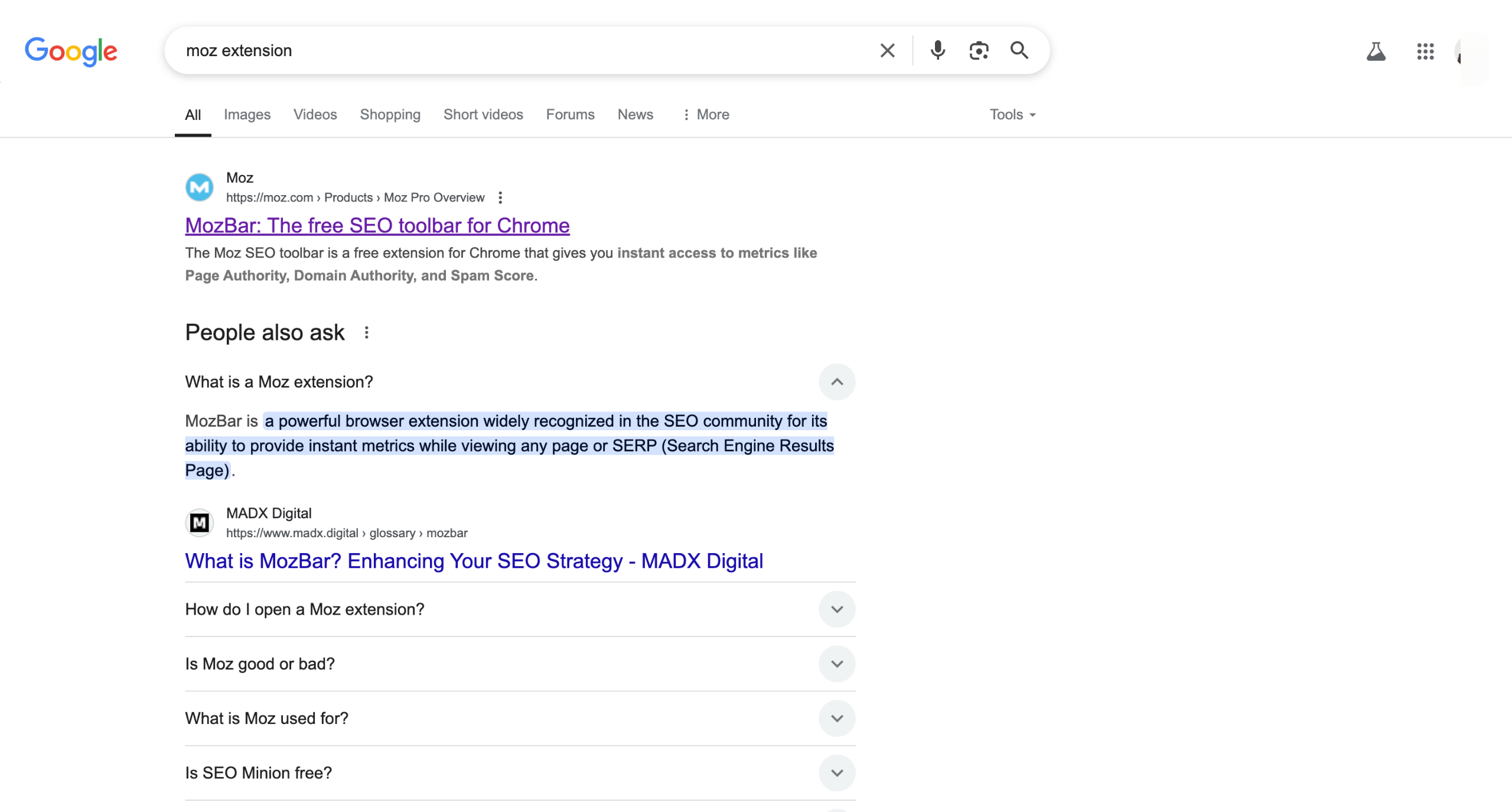
Task: Expand 'Is SEO Minion free?' question
Action: (x=836, y=772)
